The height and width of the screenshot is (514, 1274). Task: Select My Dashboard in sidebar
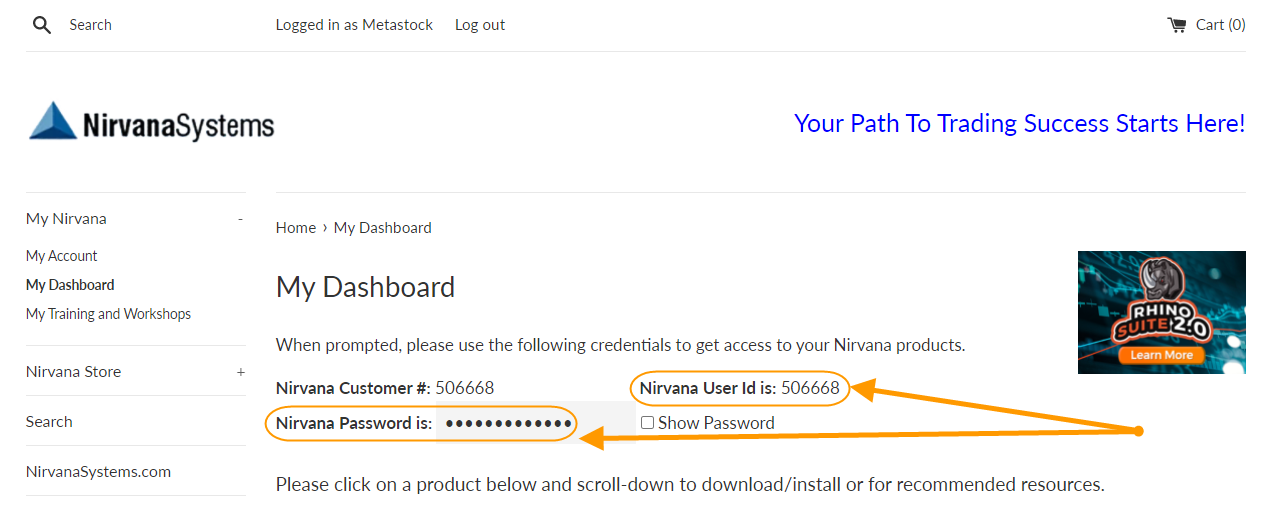(x=70, y=285)
